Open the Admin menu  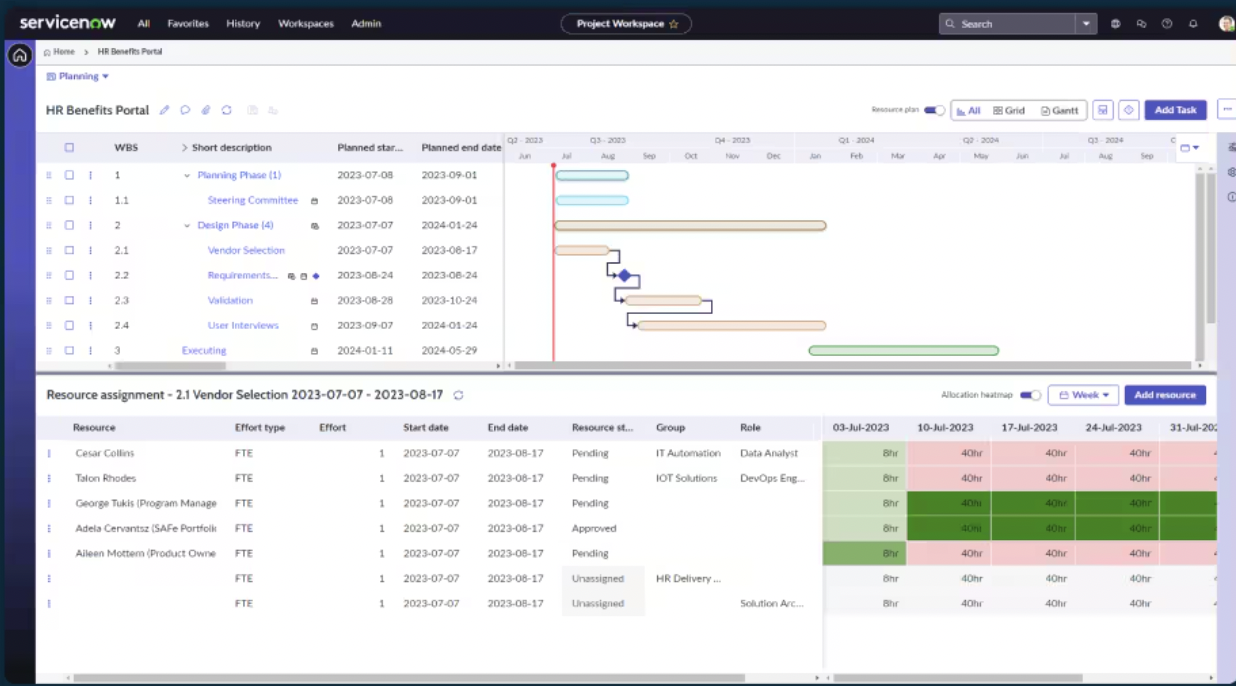pos(366,24)
